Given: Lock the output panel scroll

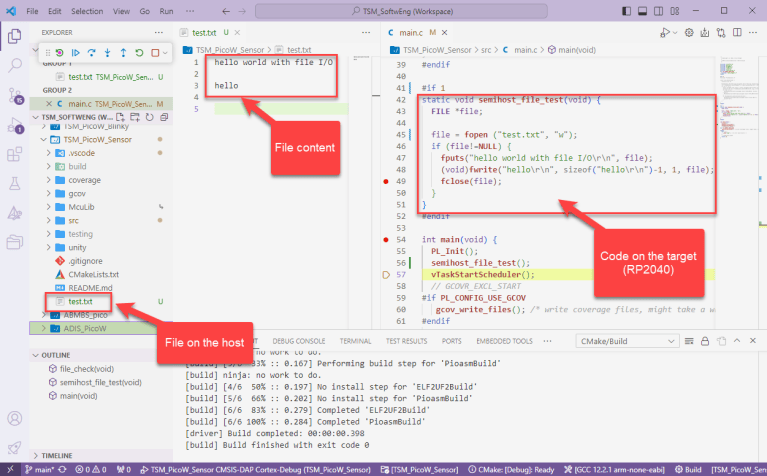Looking at the screenshot, I should pyautogui.click(x=705, y=341).
